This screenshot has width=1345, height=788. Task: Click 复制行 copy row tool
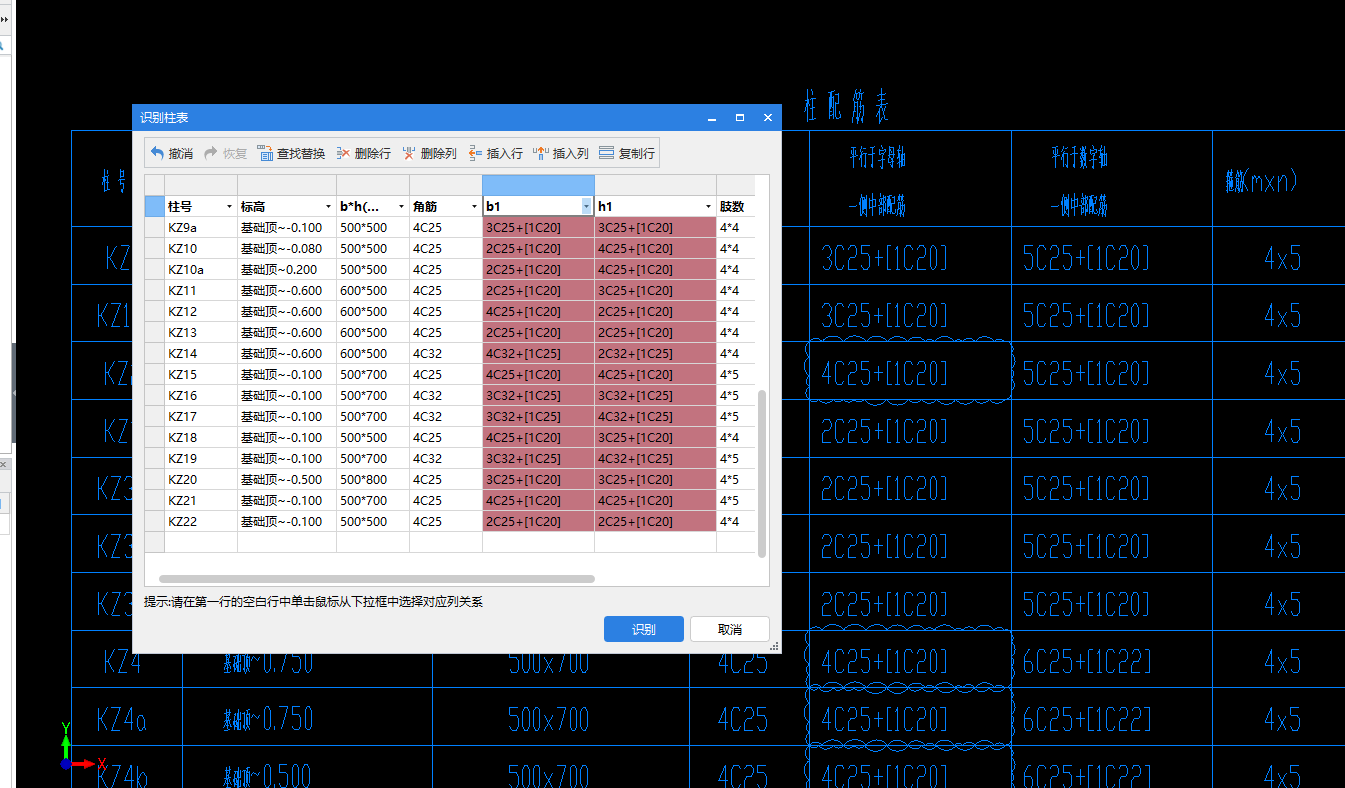tap(627, 153)
